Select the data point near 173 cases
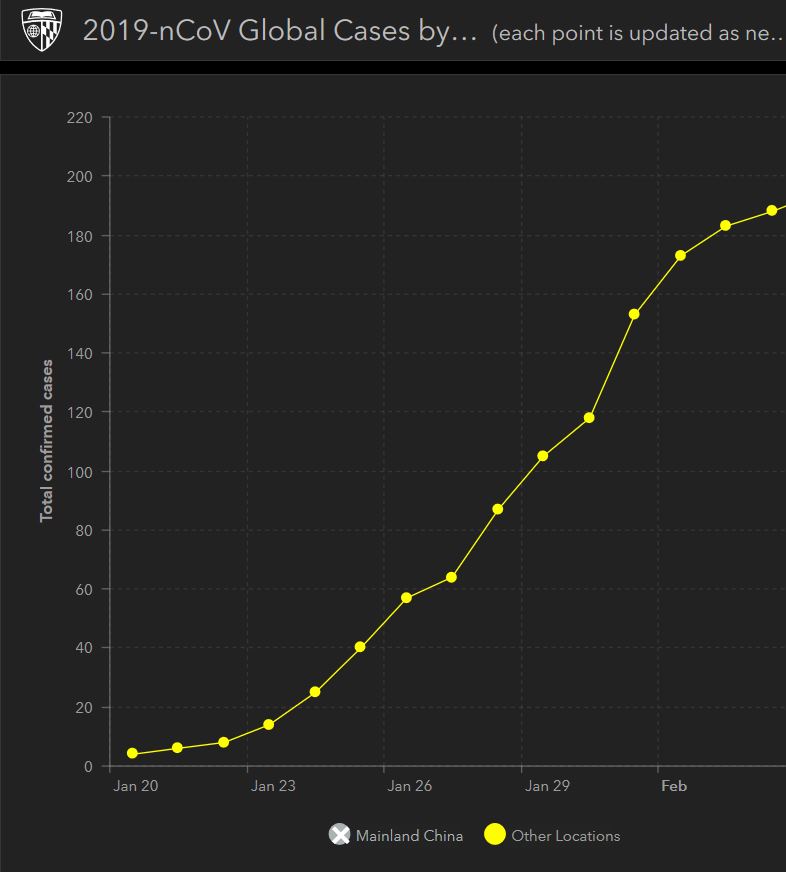The width and height of the screenshot is (786, 872). pyautogui.click(x=680, y=255)
